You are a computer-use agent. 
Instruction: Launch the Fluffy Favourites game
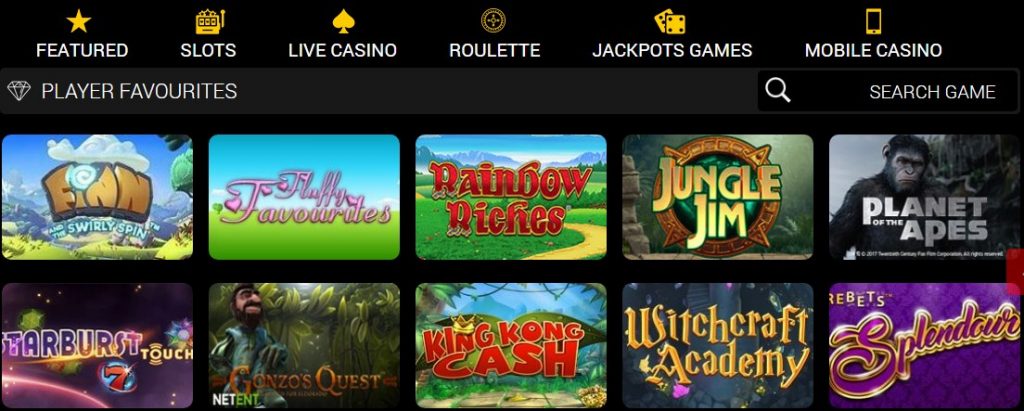click(x=304, y=197)
